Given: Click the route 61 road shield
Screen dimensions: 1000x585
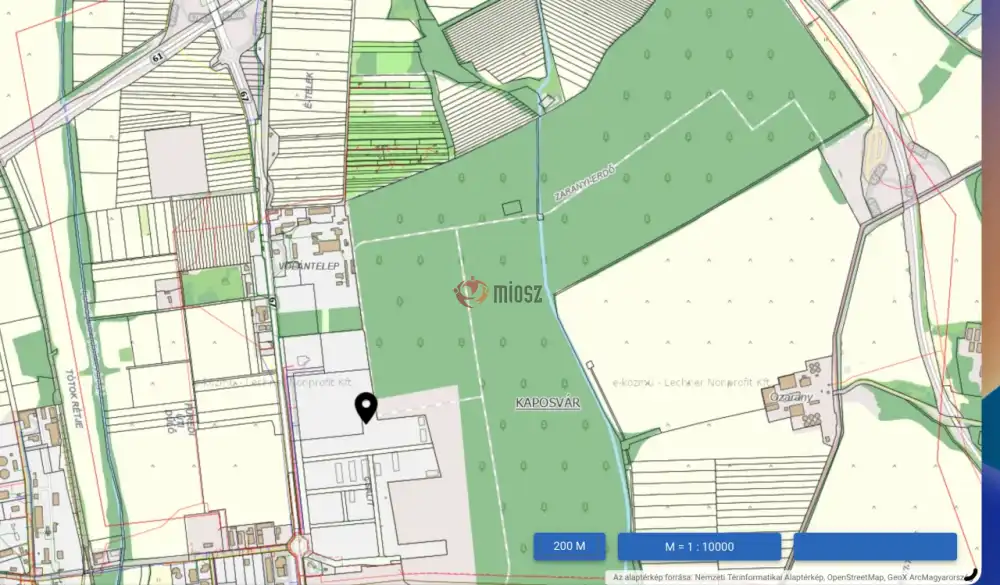Looking at the screenshot, I should click(x=157, y=58).
